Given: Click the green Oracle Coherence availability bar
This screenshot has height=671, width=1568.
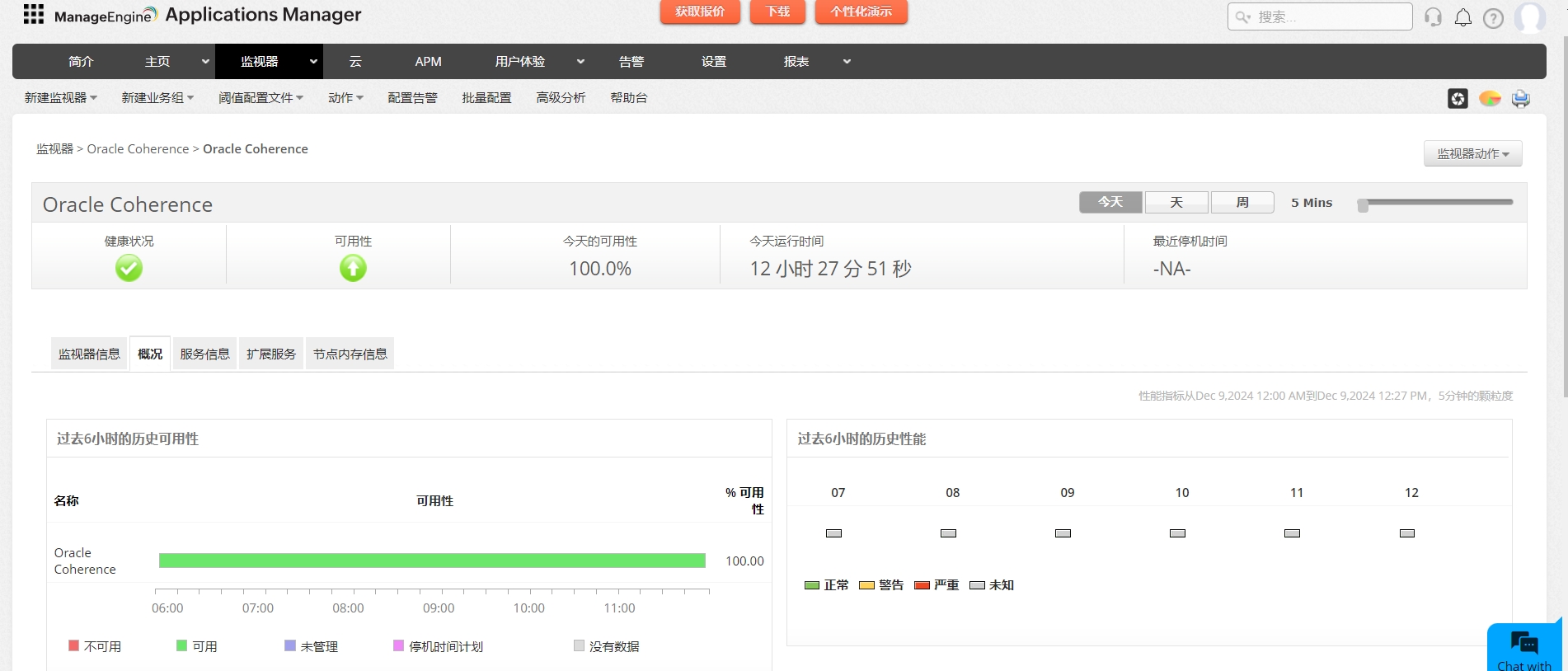Looking at the screenshot, I should (432, 561).
